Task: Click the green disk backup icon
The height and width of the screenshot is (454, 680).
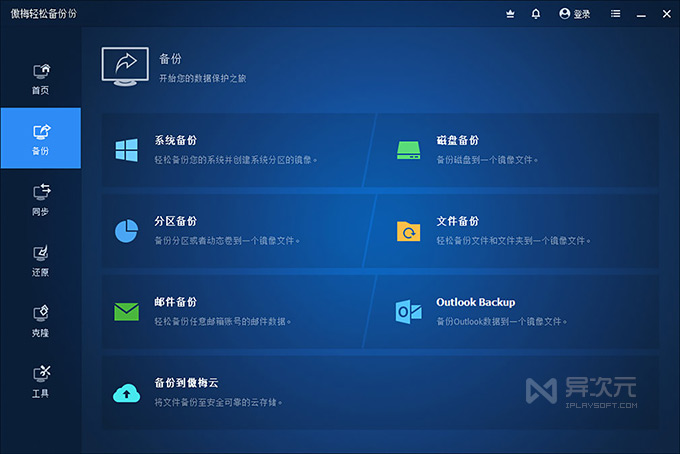Action: click(x=409, y=150)
